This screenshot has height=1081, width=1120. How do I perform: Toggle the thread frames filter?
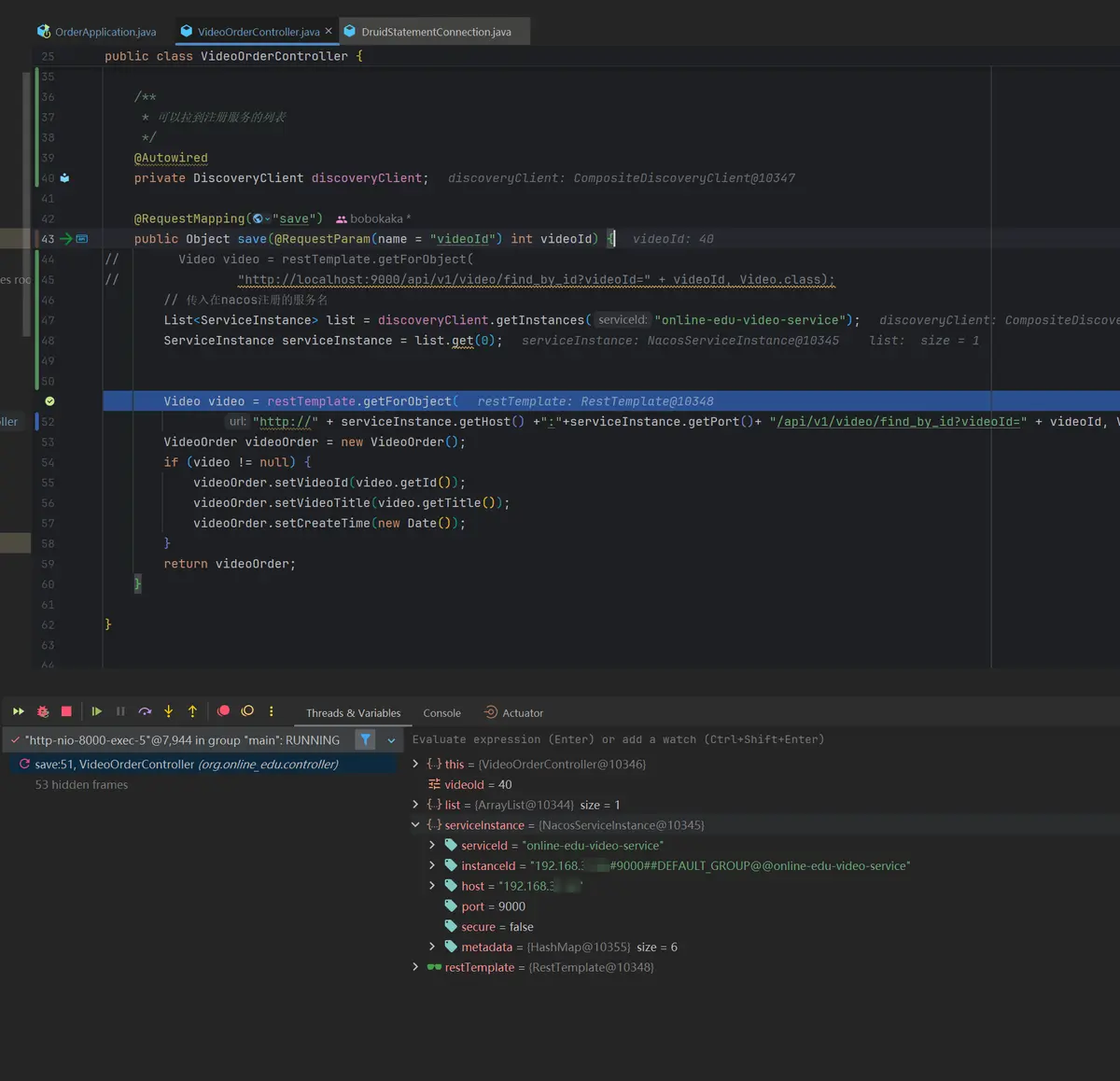coord(366,740)
